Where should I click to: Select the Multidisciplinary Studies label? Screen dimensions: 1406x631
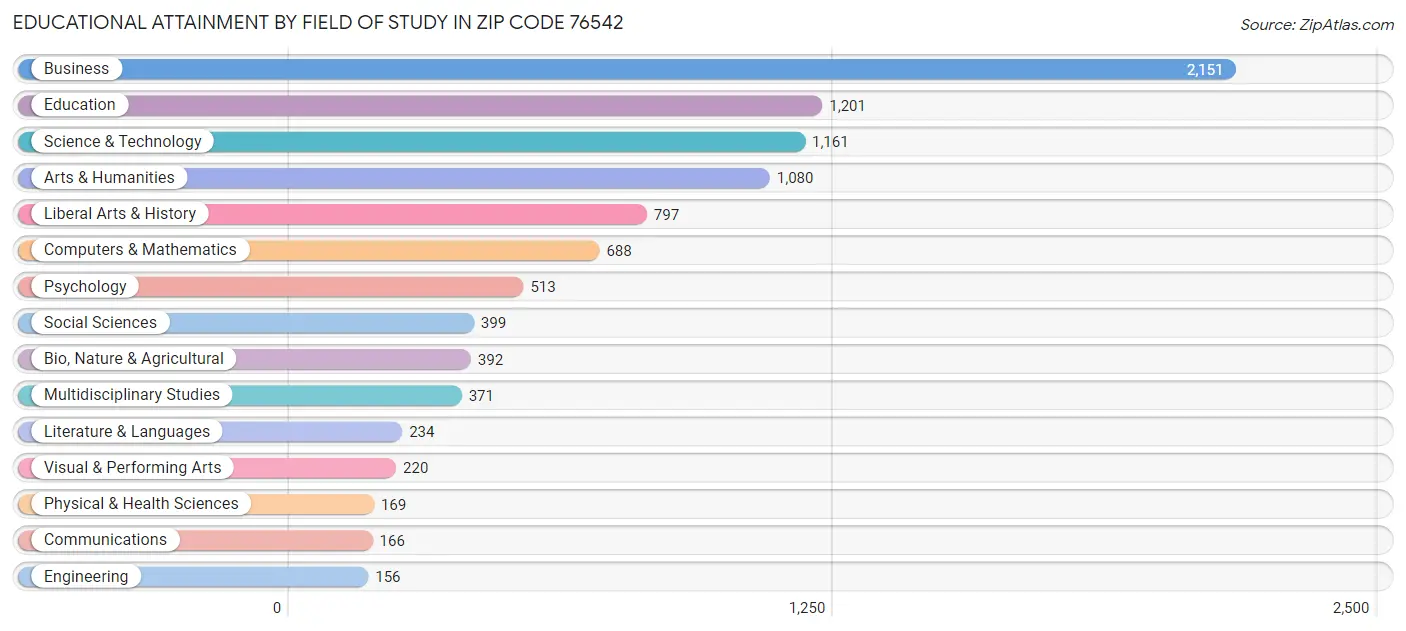point(131,394)
